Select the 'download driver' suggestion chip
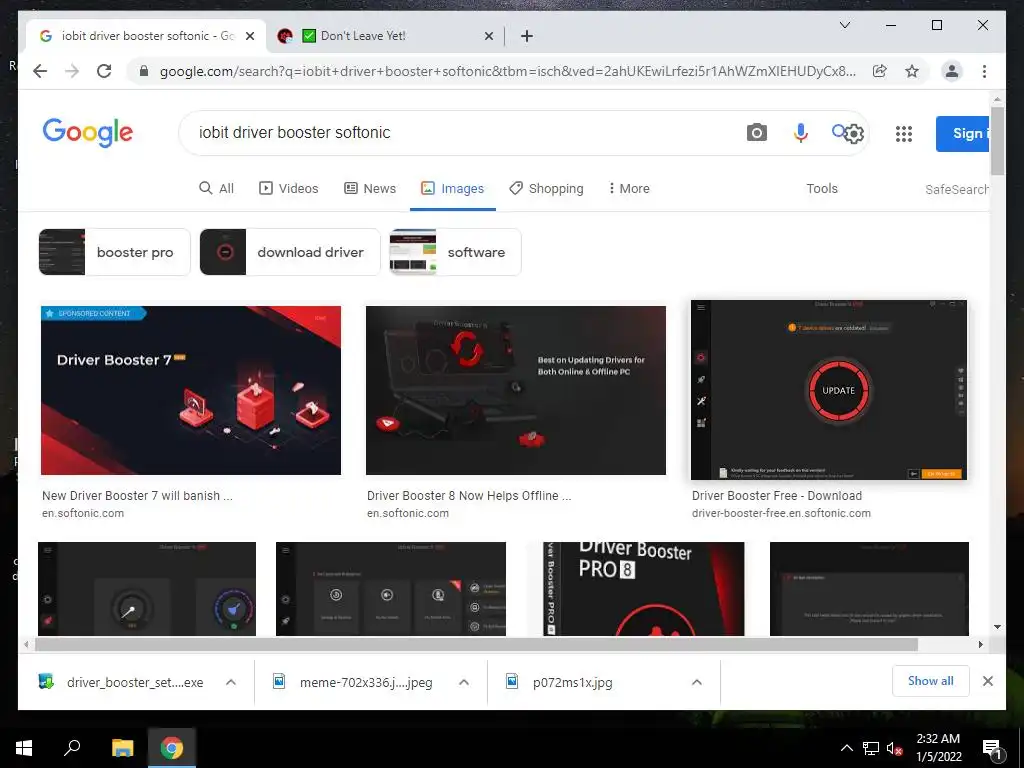The image size is (1024, 768). pos(289,252)
